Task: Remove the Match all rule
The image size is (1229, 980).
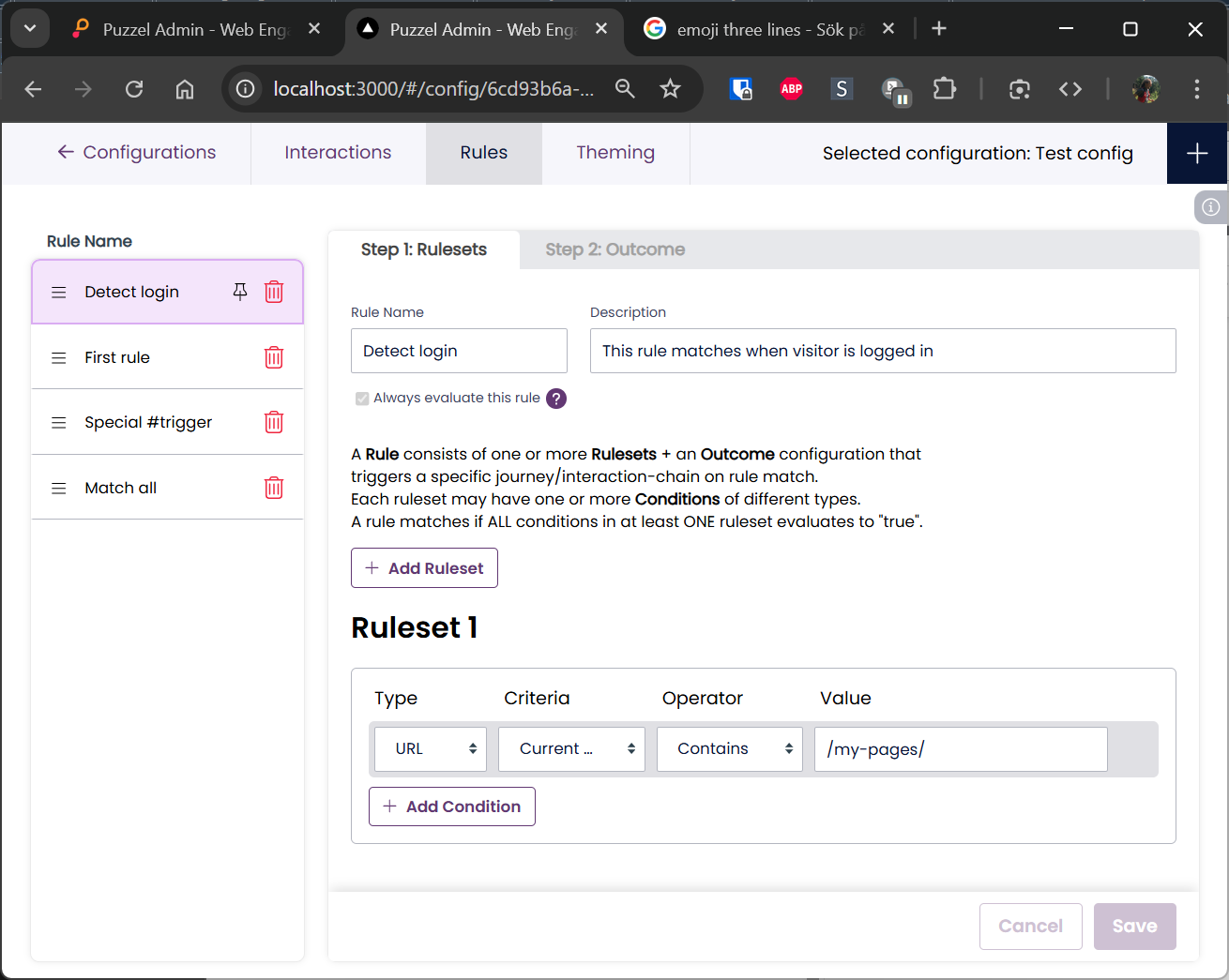Action: 274,488
